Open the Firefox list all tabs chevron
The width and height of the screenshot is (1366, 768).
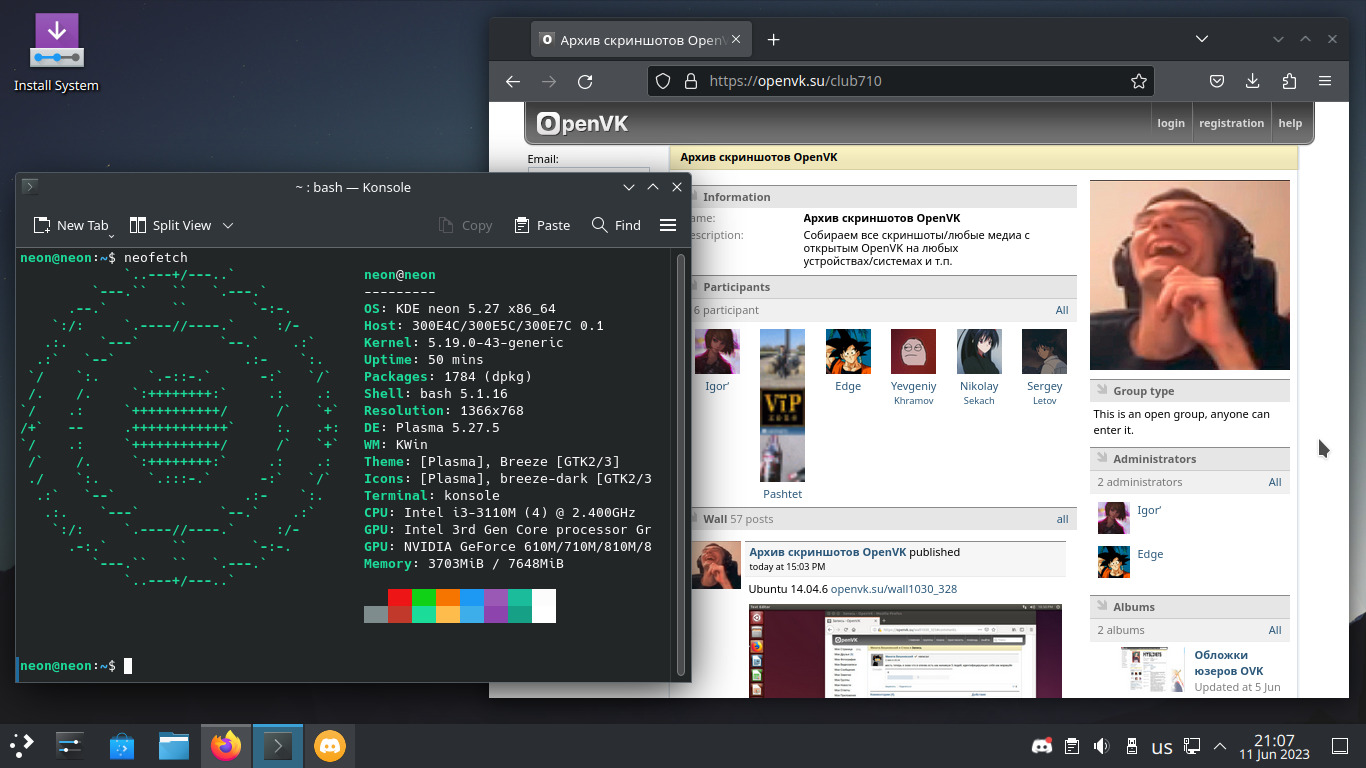coord(1203,39)
